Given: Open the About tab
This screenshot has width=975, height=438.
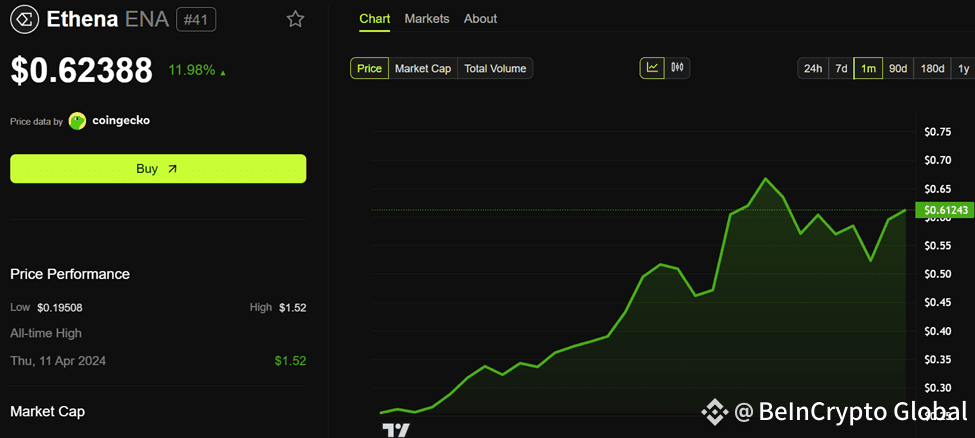Looking at the screenshot, I should coord(480,19).
